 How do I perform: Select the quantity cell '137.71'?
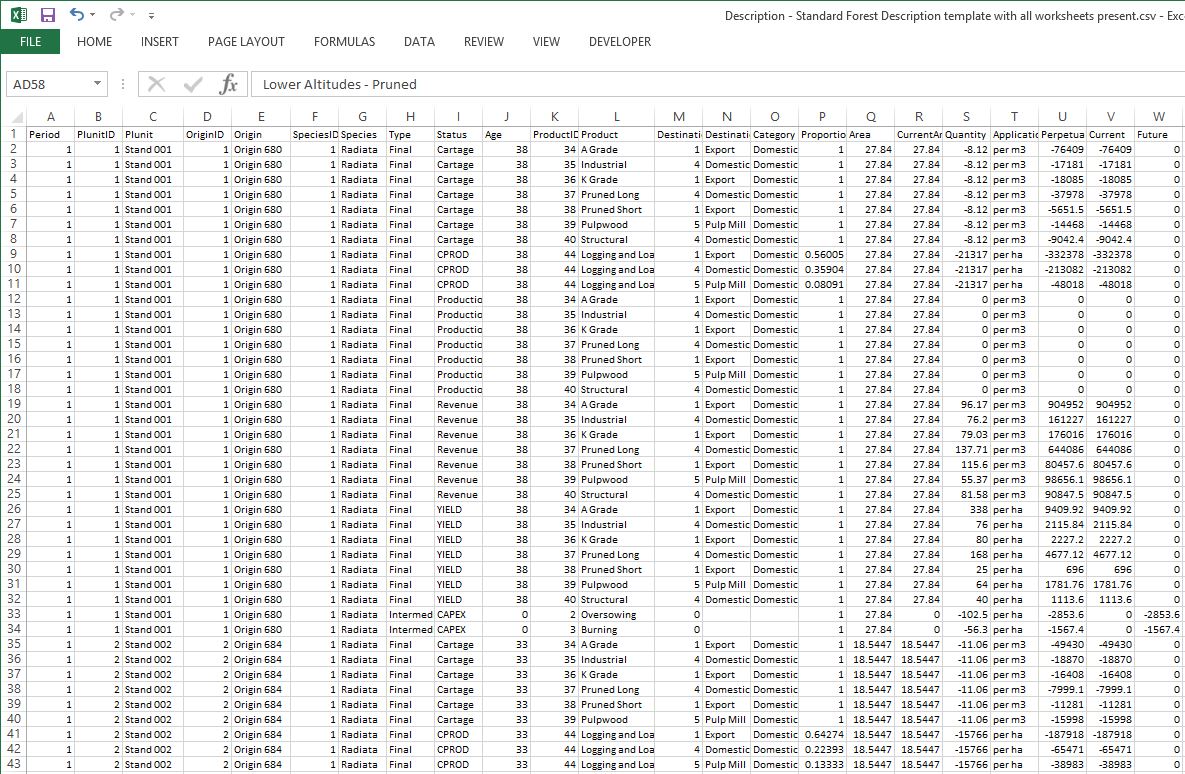966,450
